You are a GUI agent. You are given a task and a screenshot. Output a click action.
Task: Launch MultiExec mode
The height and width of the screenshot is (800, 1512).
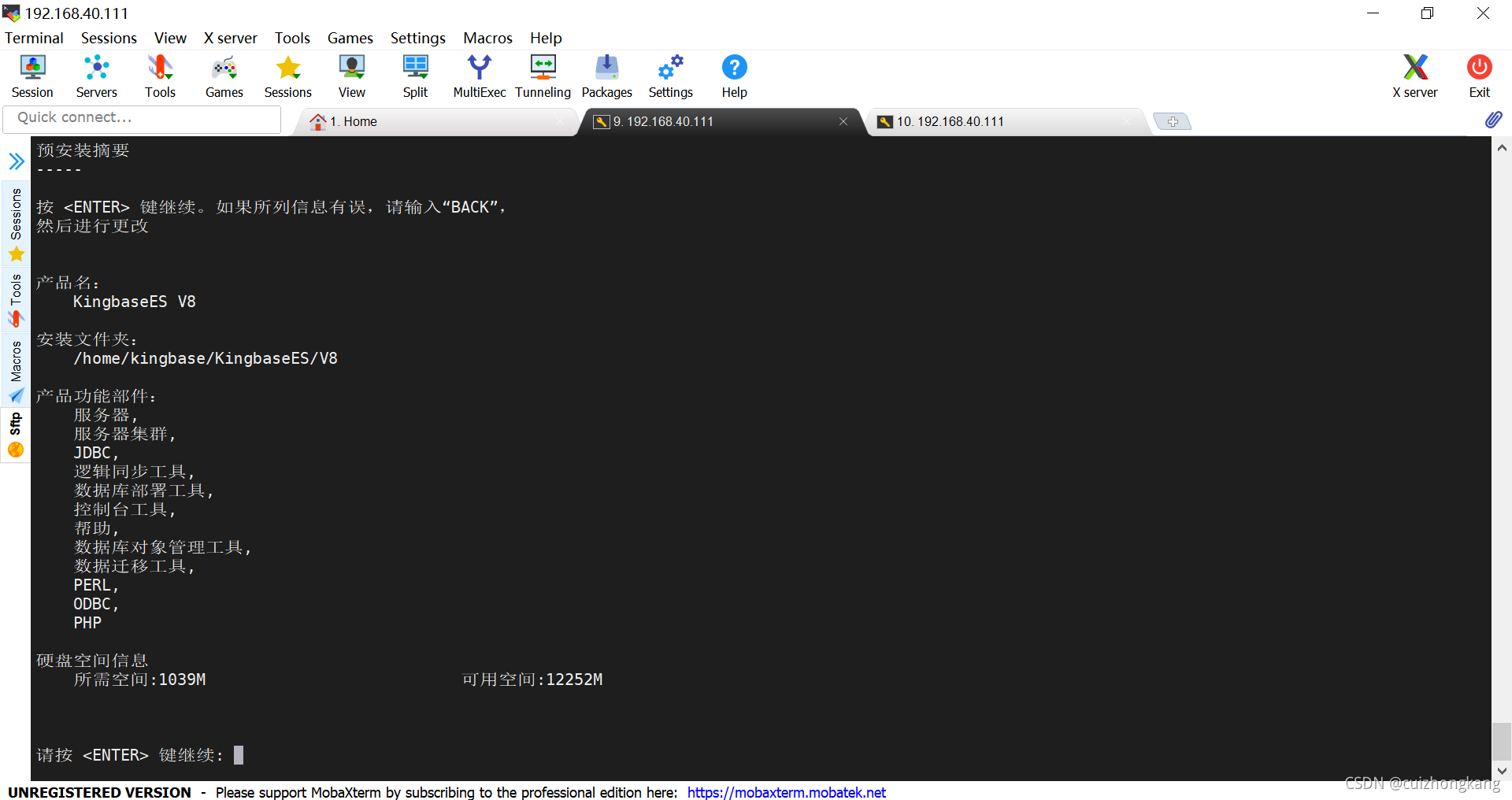(479, 76)
